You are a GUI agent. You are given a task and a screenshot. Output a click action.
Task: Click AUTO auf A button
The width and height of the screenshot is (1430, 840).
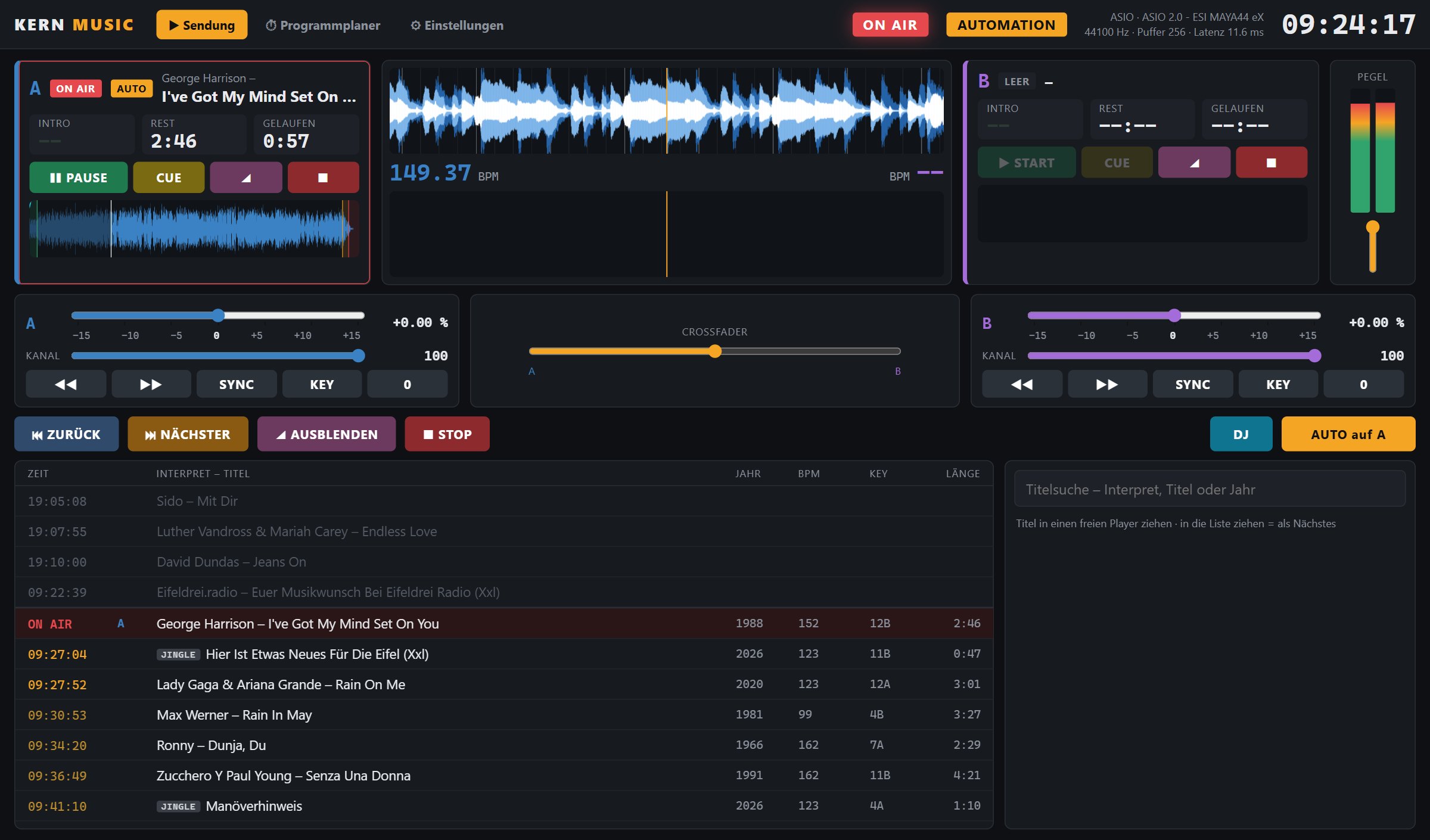pos(1348,434)
